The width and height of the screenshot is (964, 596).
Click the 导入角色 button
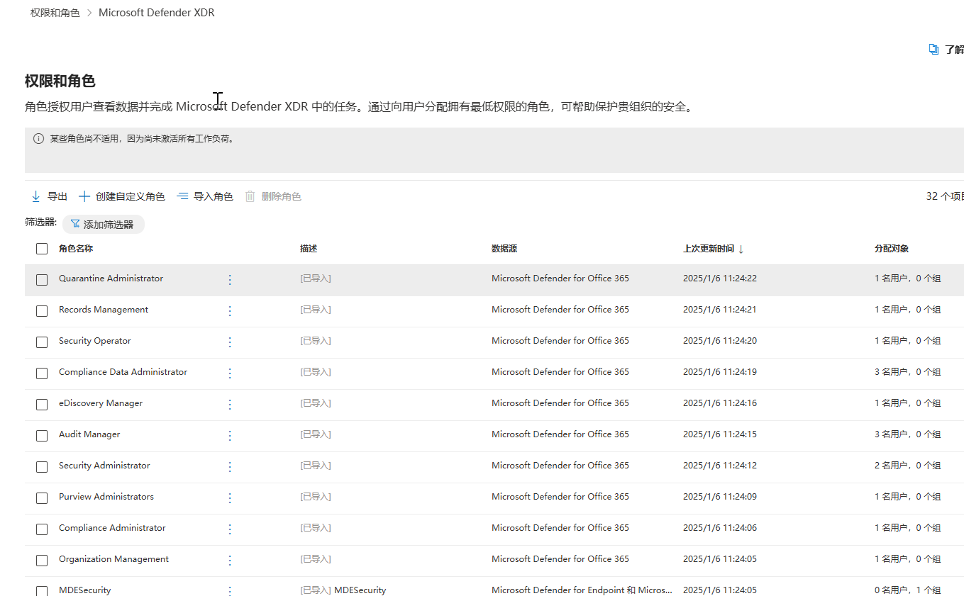click(x=205, y=197)
